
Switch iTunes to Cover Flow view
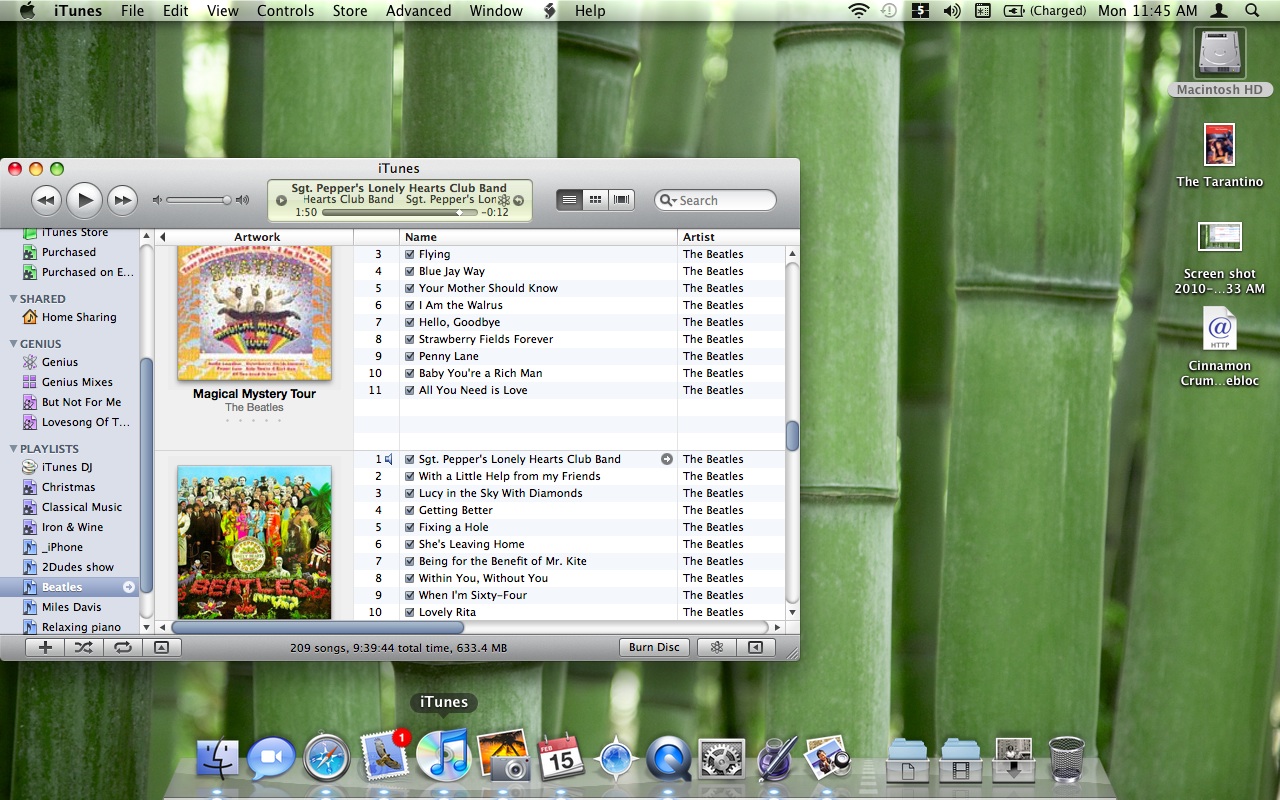coord(622,200)
